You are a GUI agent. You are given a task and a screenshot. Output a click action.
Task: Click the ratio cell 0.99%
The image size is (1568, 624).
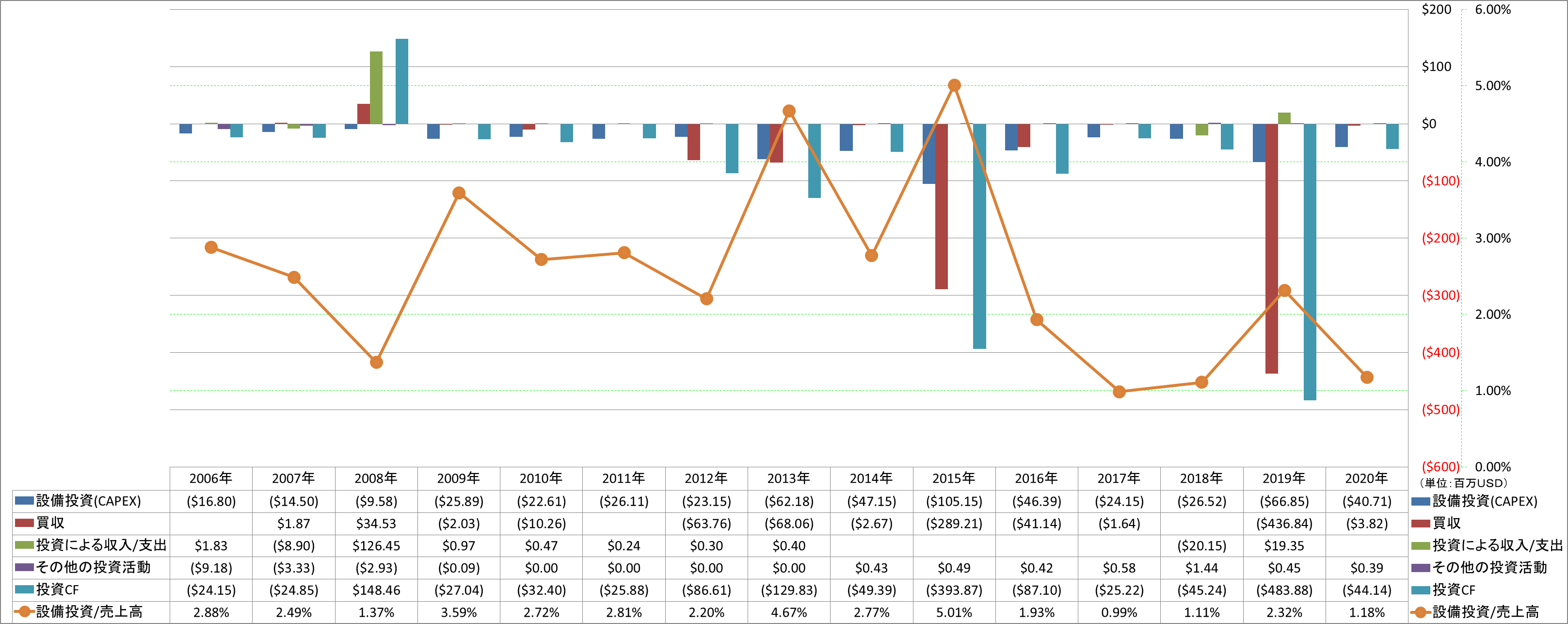click(1119, 612)
